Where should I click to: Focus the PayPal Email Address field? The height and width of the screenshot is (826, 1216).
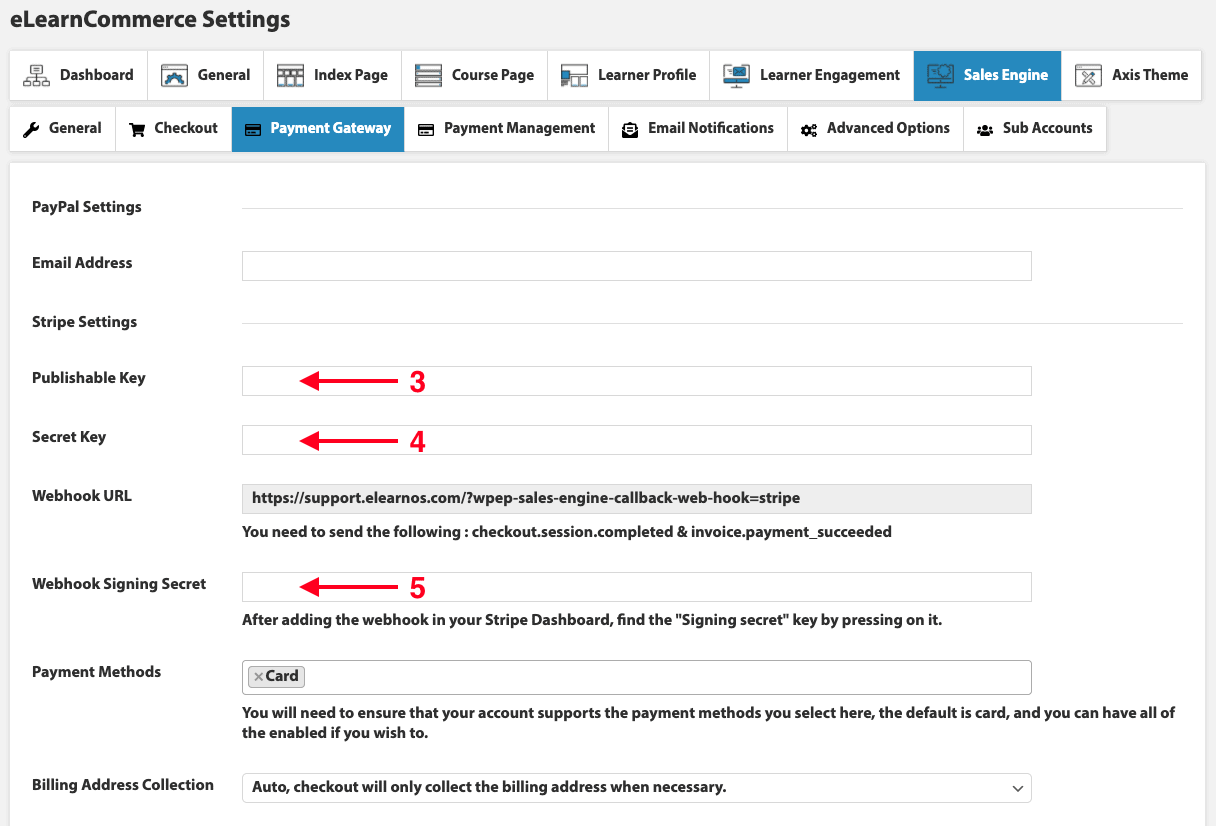click(x=636, y=266)
